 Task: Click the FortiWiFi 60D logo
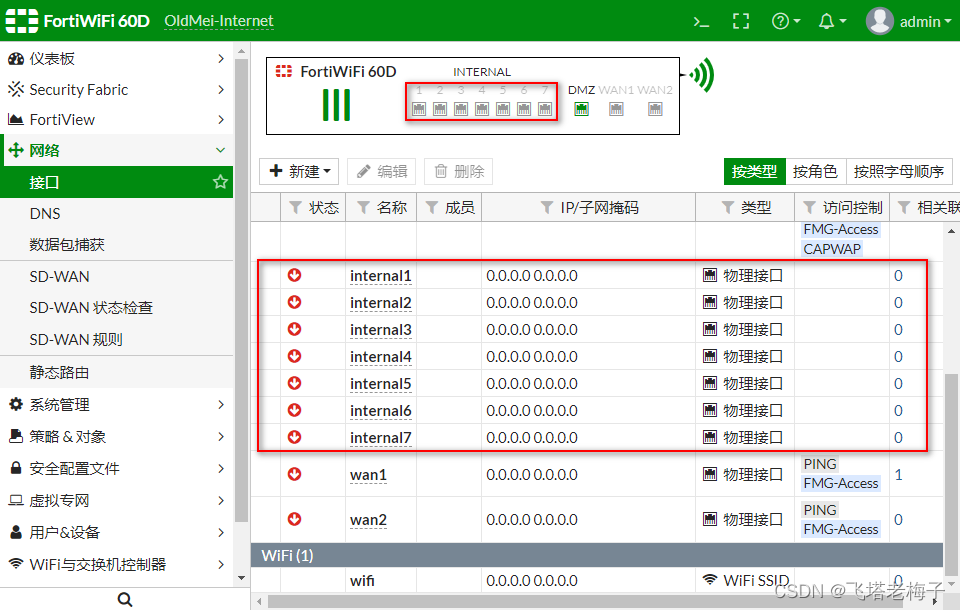point(78,21)
